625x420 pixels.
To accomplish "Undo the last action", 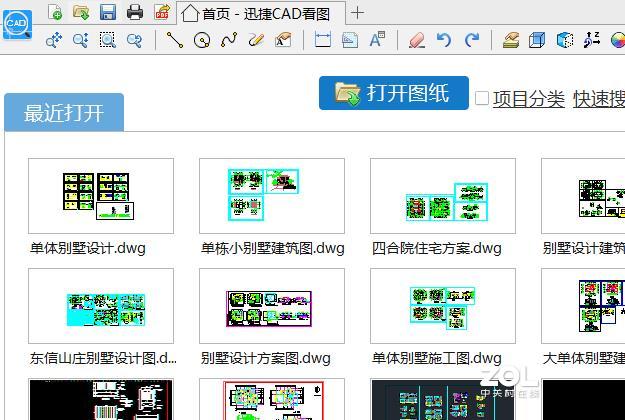I will click(x=444, y=40).
